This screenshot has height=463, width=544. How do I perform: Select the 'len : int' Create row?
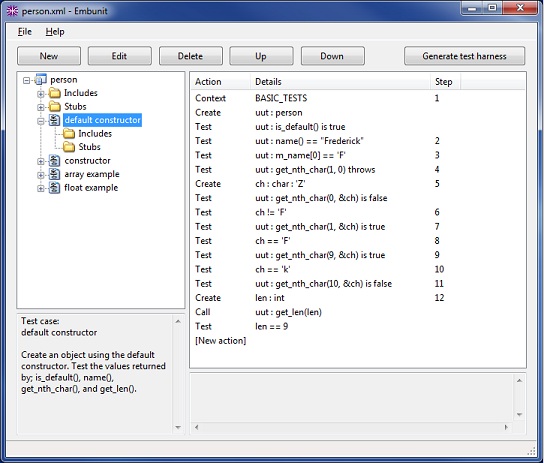[357, 298]
